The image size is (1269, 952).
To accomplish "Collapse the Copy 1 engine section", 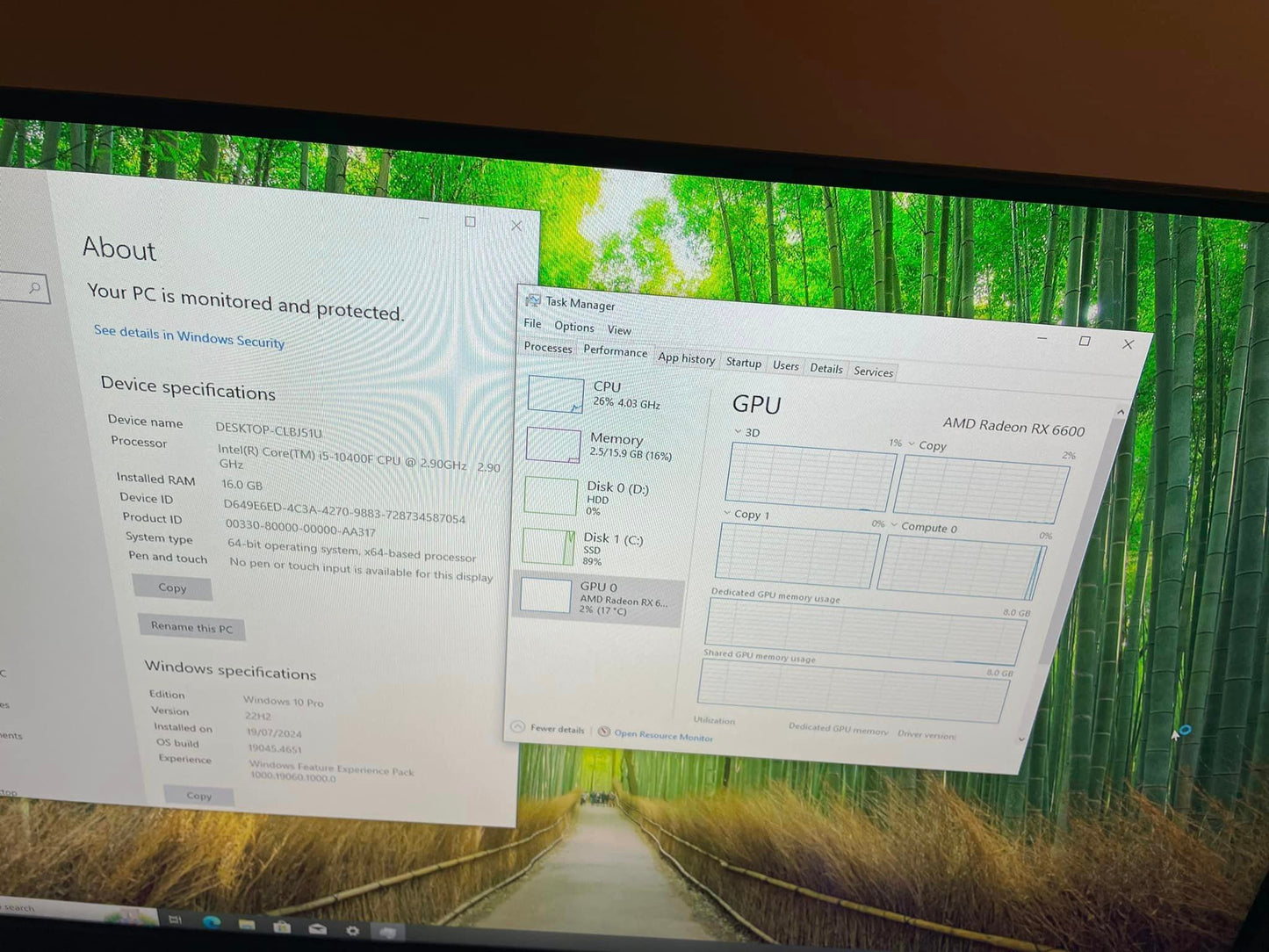I will tap(727, 514).
